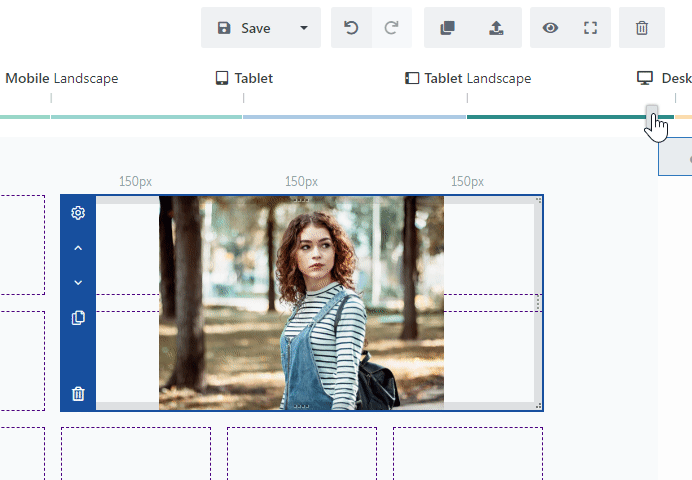Undo the last change
The image size is (692, 480).
click(351, 28)
